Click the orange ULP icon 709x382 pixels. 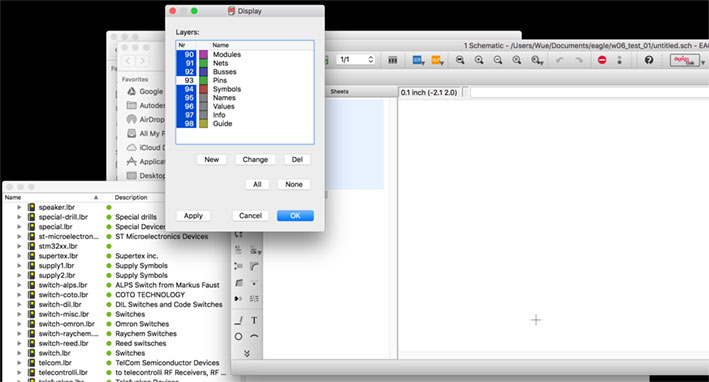point(437,60)
